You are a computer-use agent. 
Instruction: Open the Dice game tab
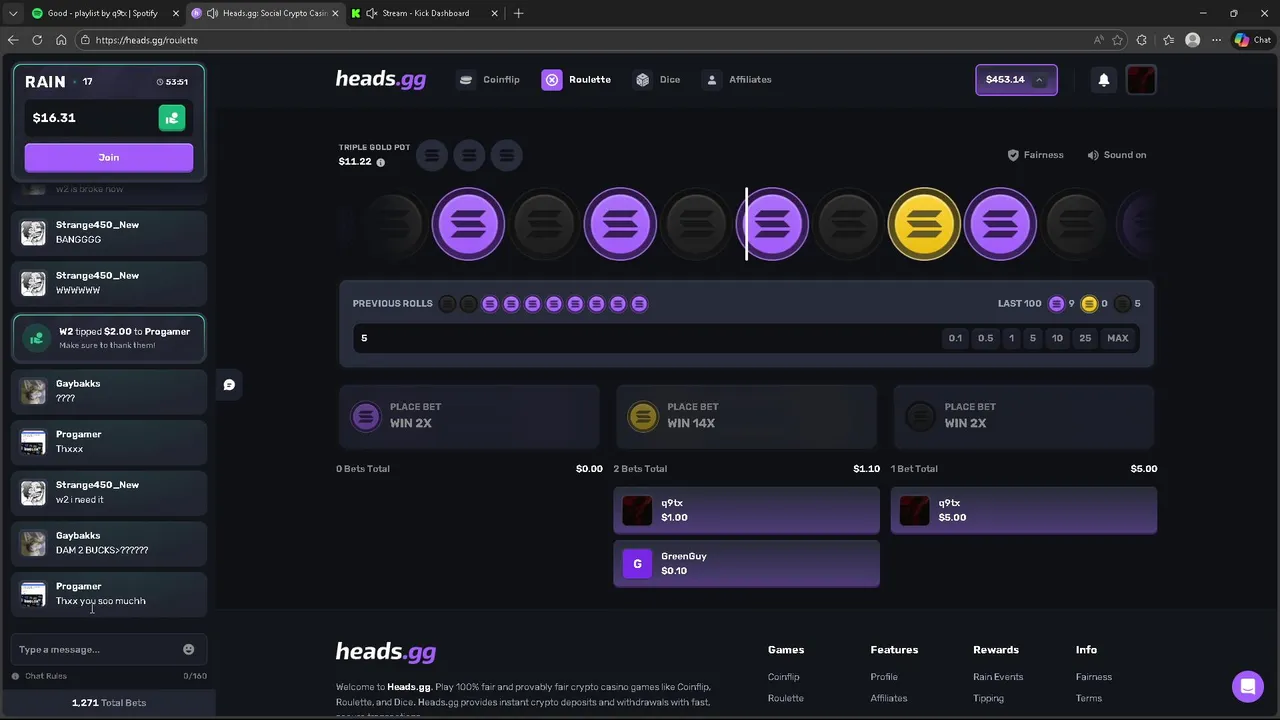658,80
